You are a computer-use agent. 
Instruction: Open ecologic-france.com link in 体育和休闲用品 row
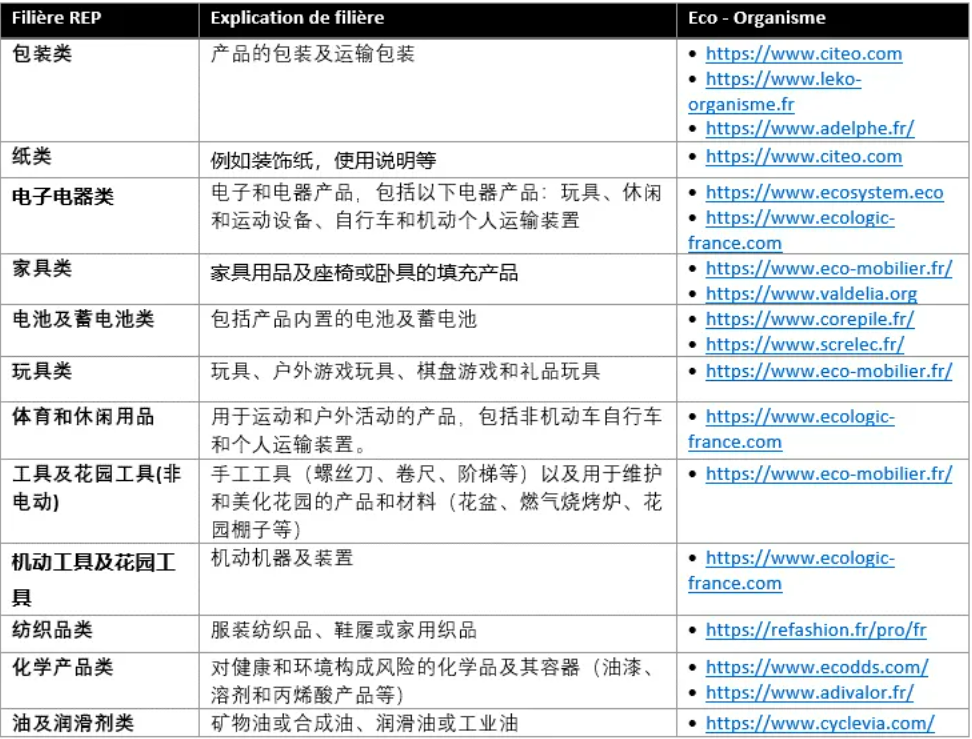pyautogui.click(x=799, y=417)
